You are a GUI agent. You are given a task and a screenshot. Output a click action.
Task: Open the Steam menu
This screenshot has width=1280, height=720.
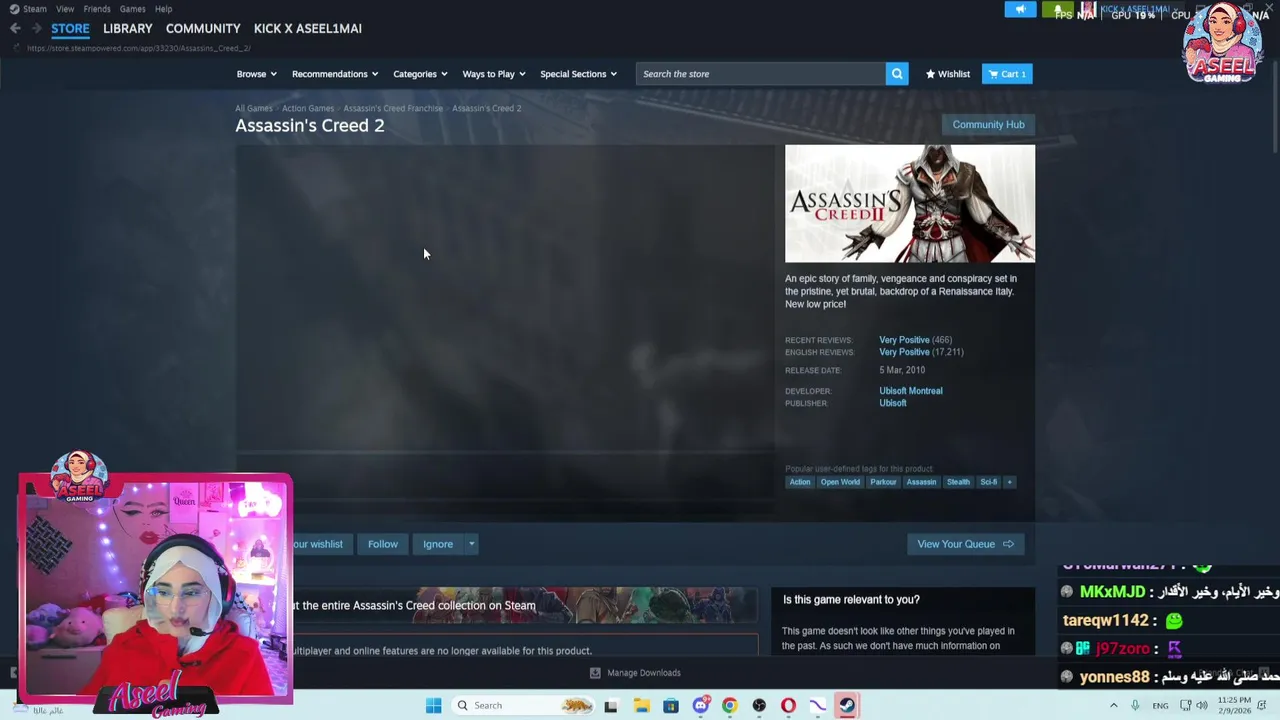[35, 9]
